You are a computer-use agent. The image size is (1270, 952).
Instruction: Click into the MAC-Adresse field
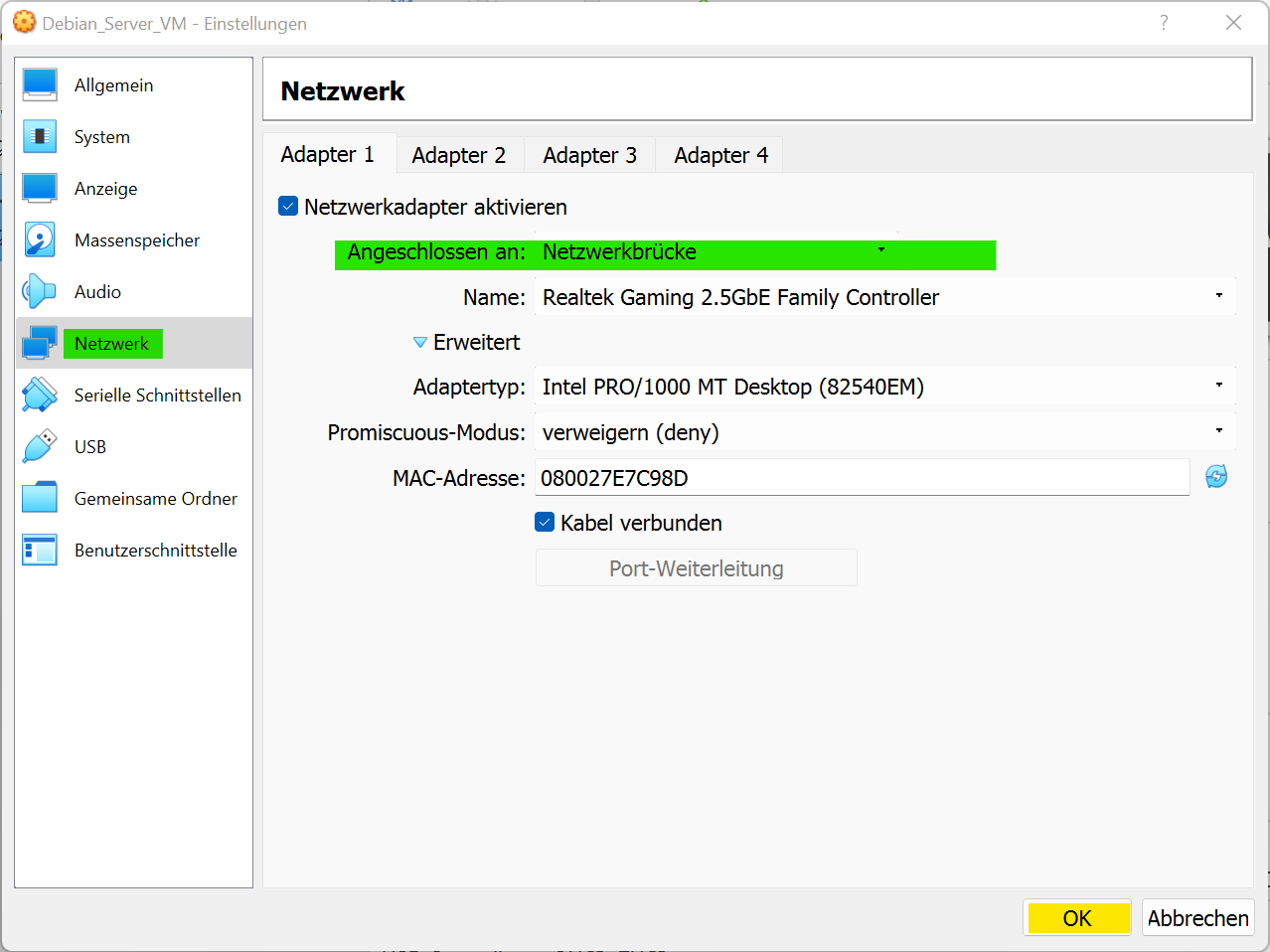click(x=862, y=477)
